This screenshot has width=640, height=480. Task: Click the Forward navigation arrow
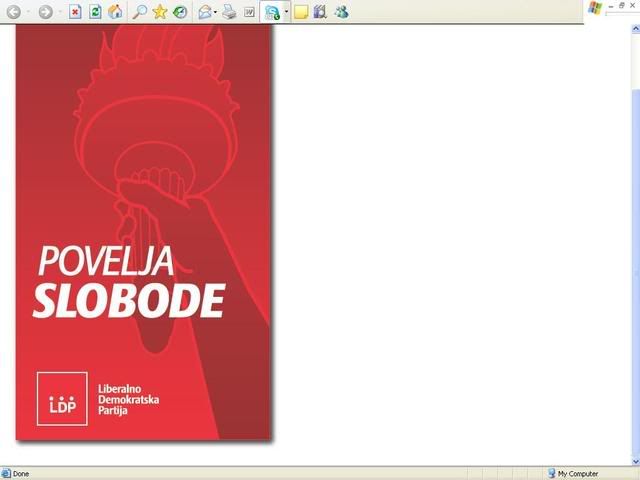pyautogui.click(x=45, y=12)
